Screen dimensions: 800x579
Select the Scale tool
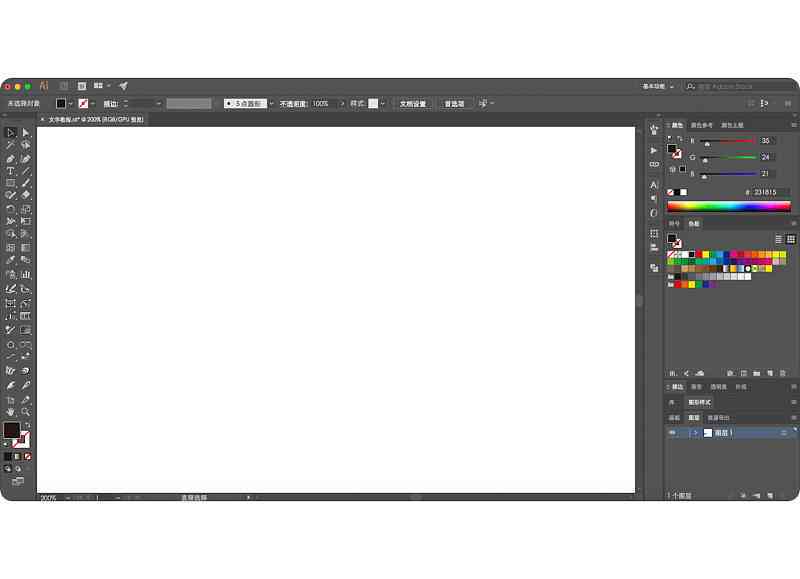[26, 209]
